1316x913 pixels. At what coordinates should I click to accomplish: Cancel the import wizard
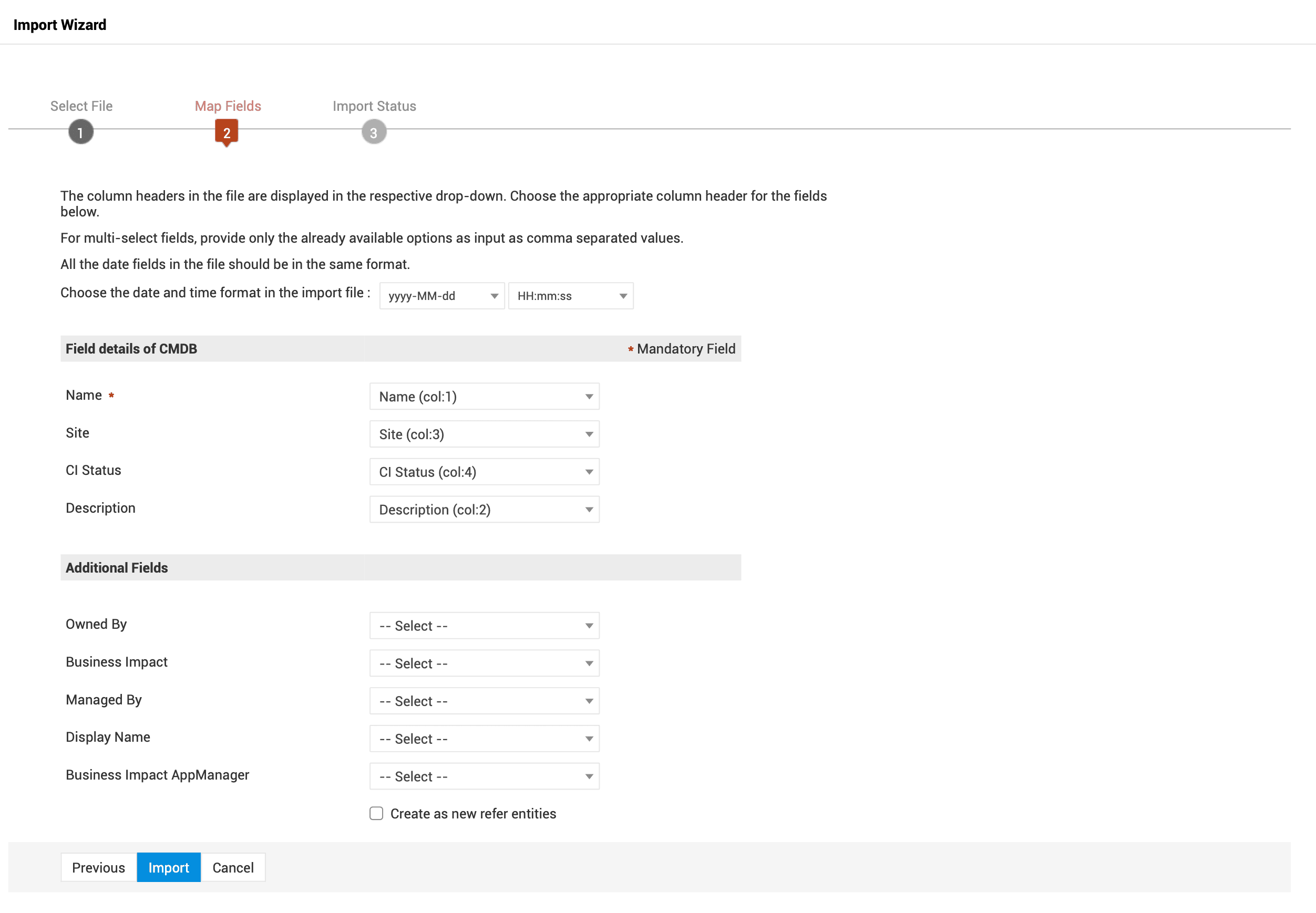[233, 868]
